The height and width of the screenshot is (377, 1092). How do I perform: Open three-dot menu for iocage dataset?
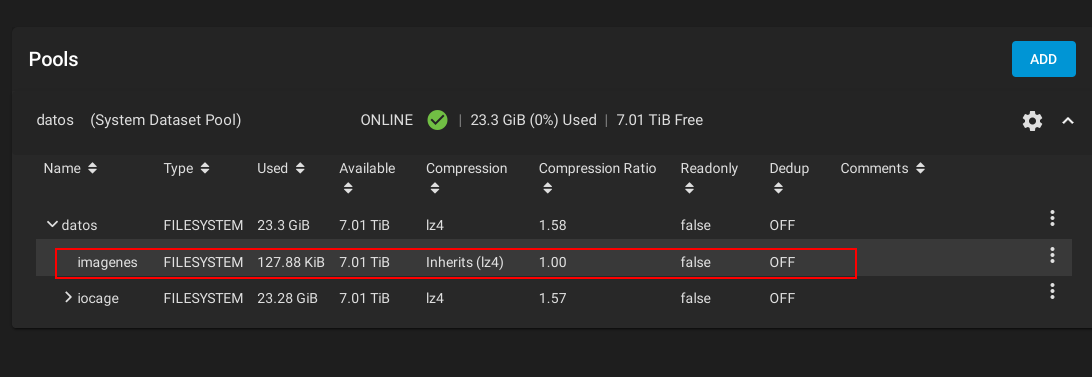point(1052,291)
